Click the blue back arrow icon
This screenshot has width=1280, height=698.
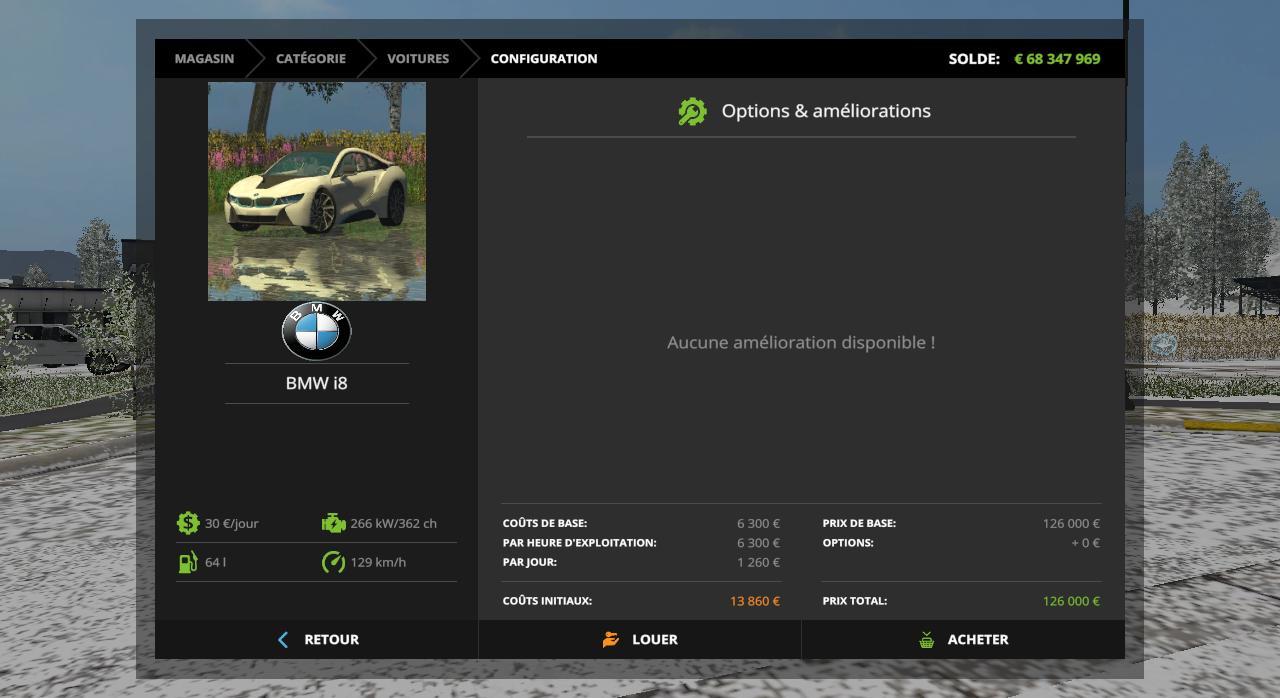point(283,640)
